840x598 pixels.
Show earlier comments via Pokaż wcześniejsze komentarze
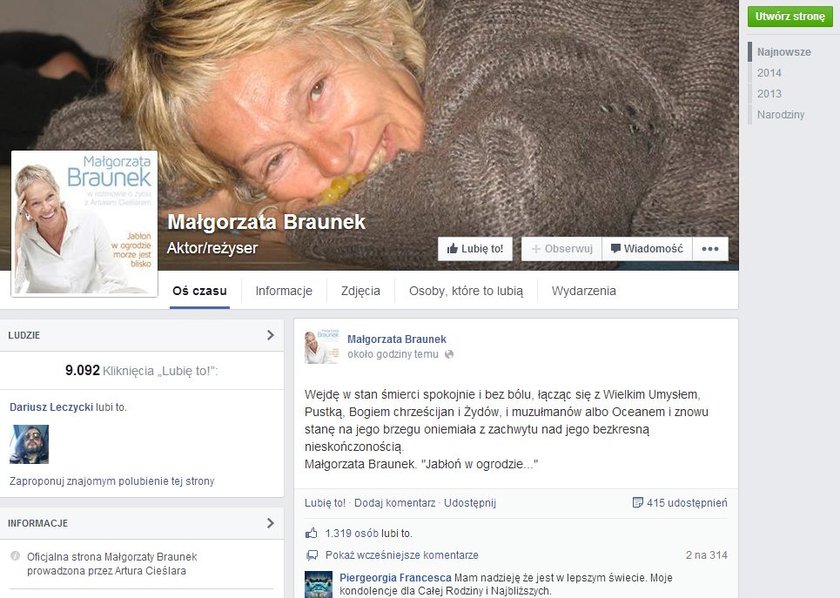[x=402, y=555]
